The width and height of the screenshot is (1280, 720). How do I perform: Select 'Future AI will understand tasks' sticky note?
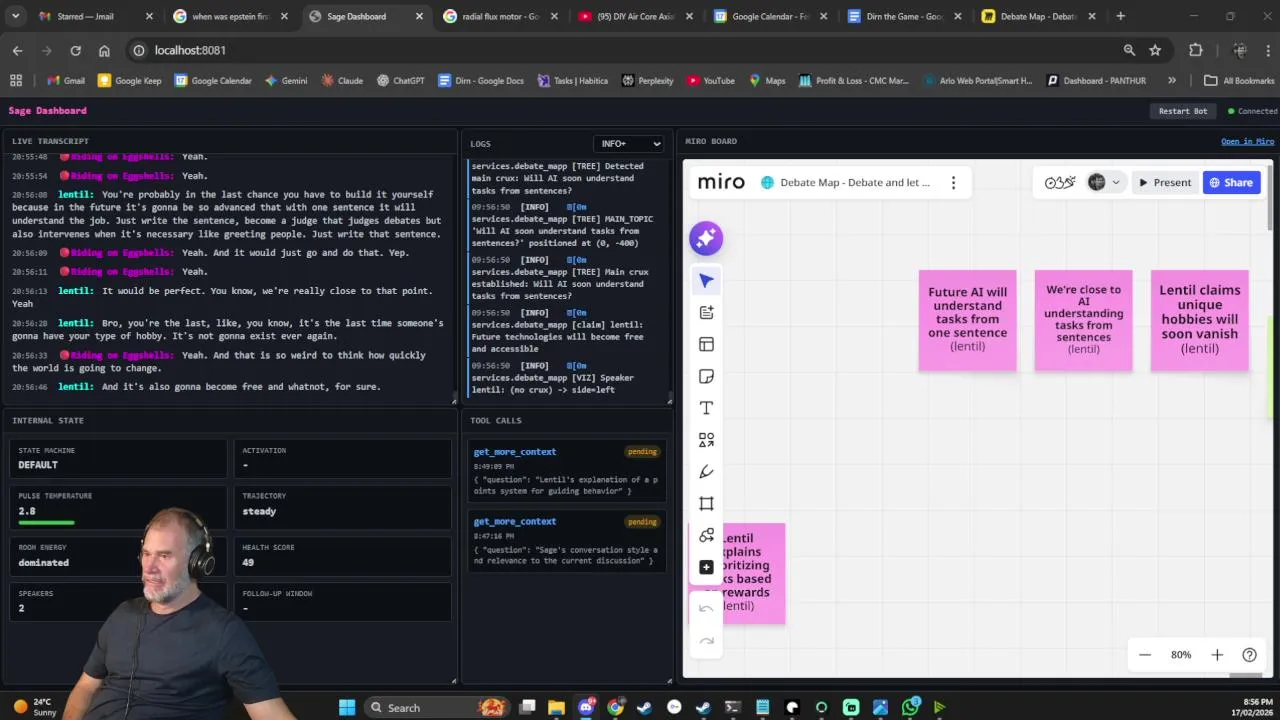point(967,320)
